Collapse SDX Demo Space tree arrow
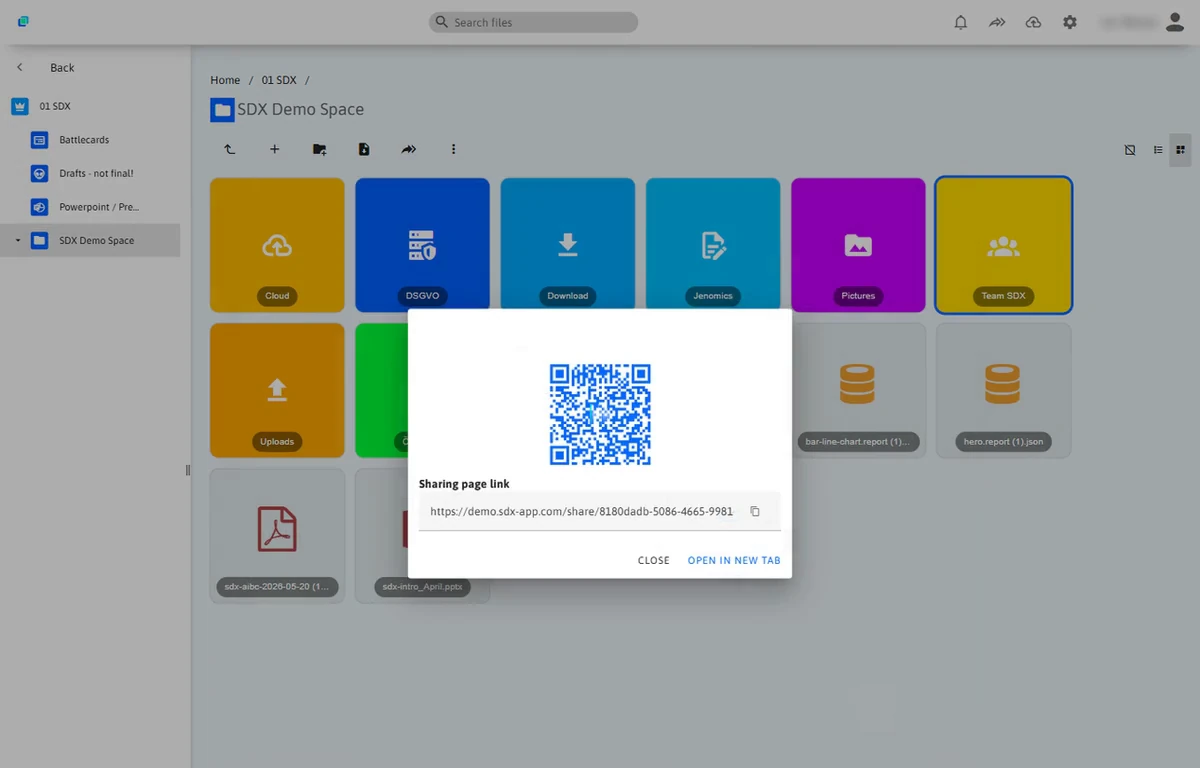The height and width of the screenshot is (768, 1200). 17,240
